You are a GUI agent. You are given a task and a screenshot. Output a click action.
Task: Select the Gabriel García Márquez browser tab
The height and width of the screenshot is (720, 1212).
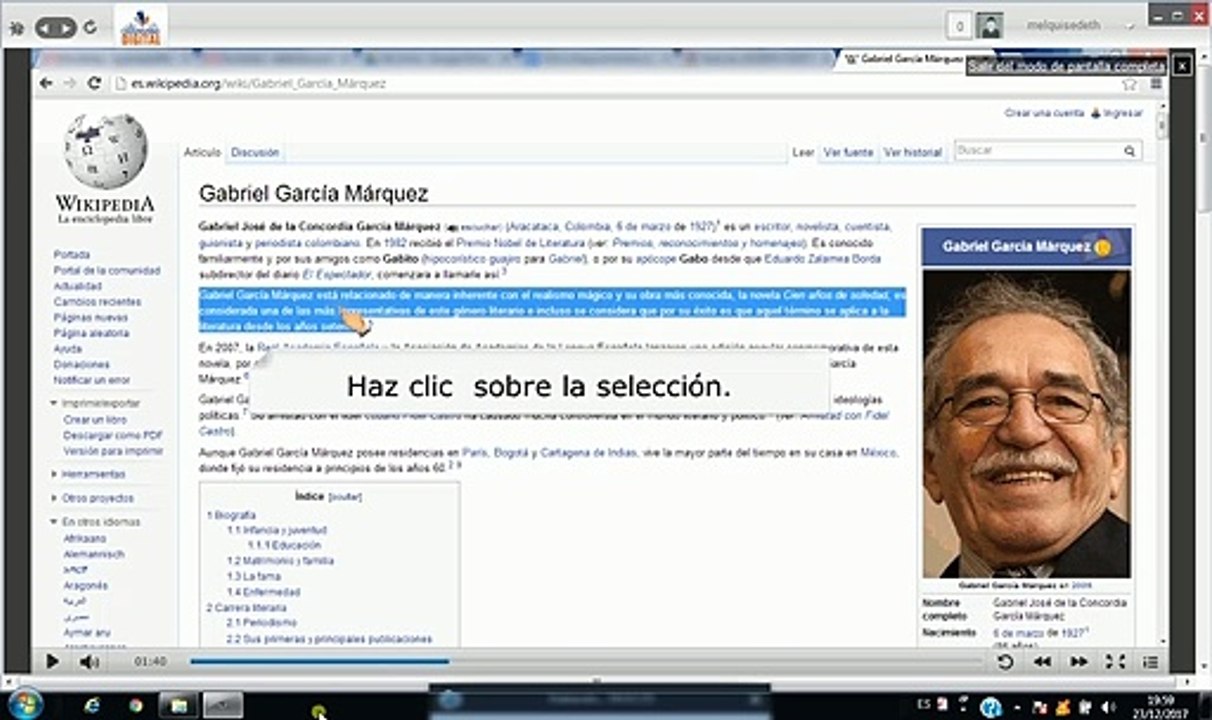905,59
